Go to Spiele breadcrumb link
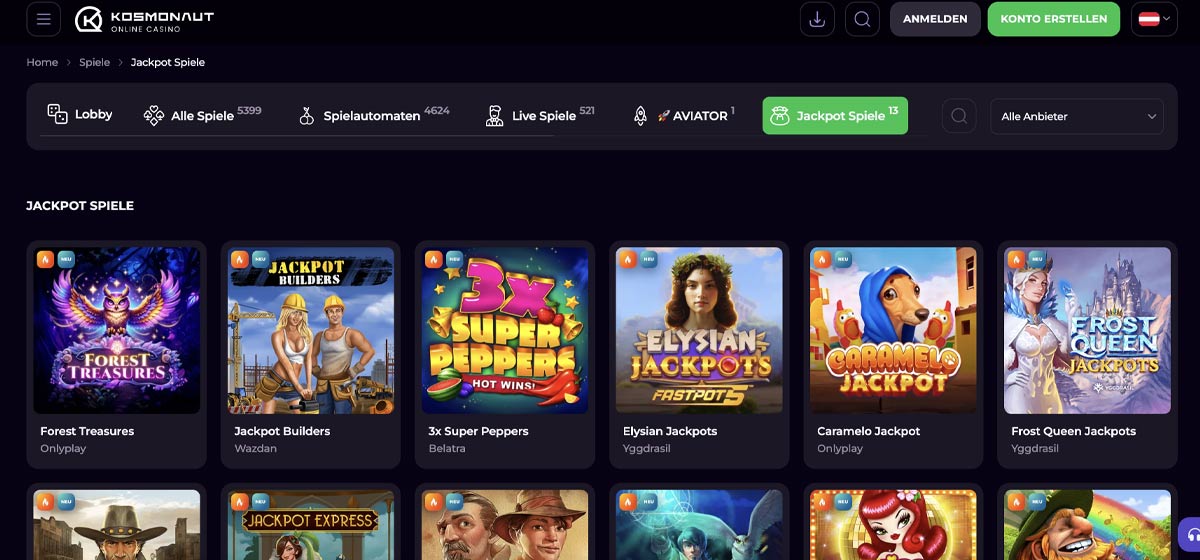The width and height of the screenshot is (1200, 560). pos(94,62)
